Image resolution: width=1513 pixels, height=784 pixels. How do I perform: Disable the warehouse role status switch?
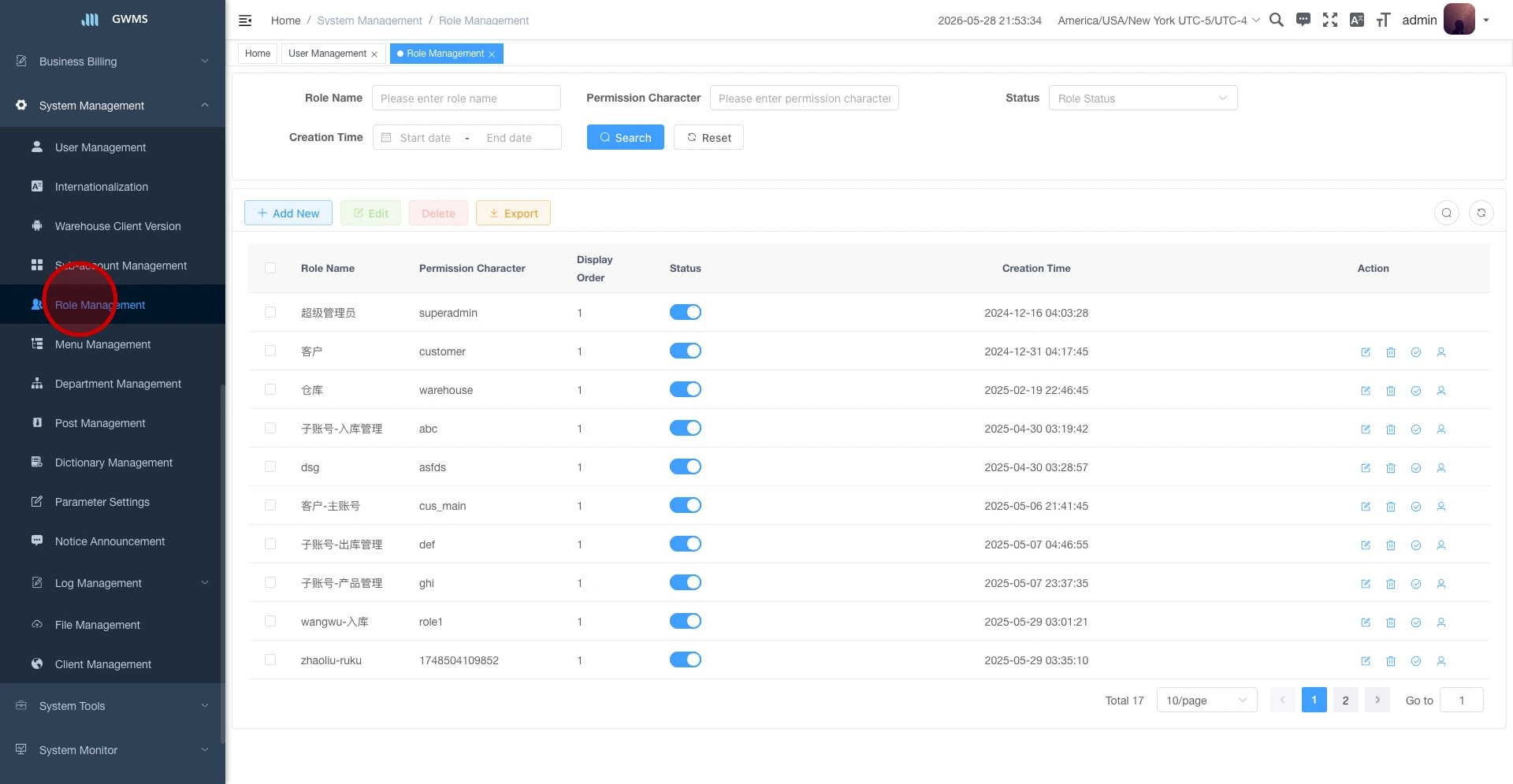pos(686,389)
